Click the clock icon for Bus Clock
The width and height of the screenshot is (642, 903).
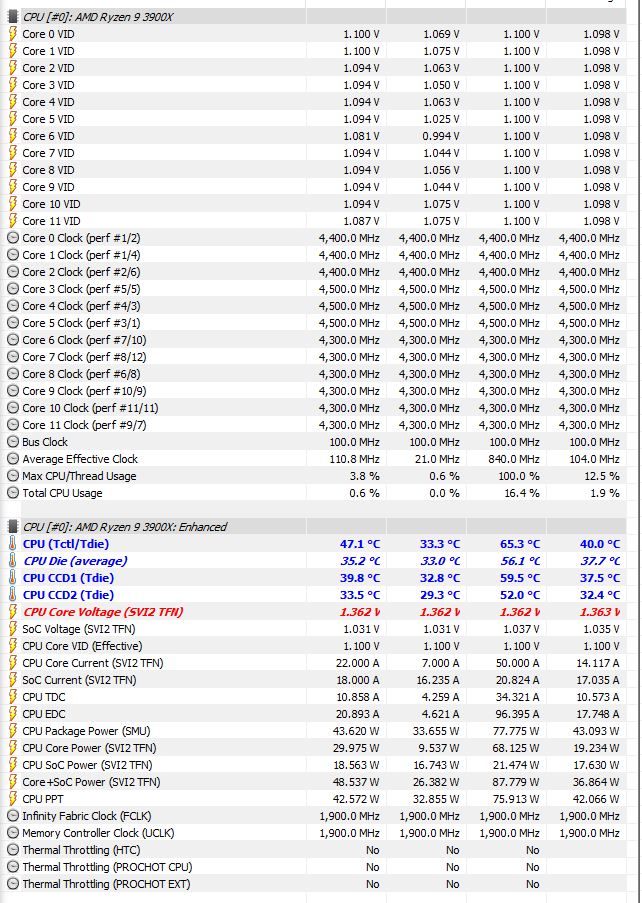pos(13,442)
